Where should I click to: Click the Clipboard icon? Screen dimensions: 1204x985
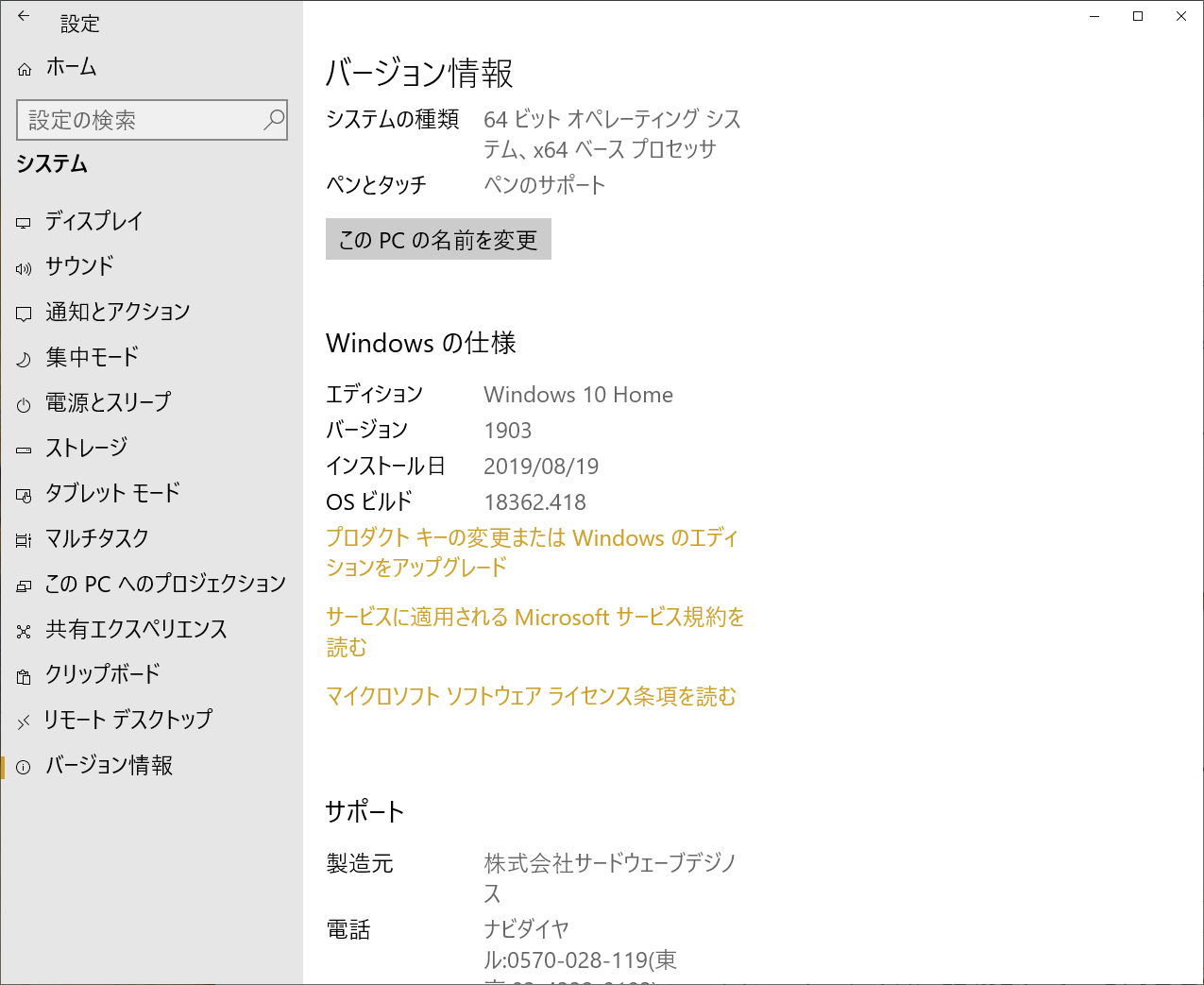pos(24,676)
